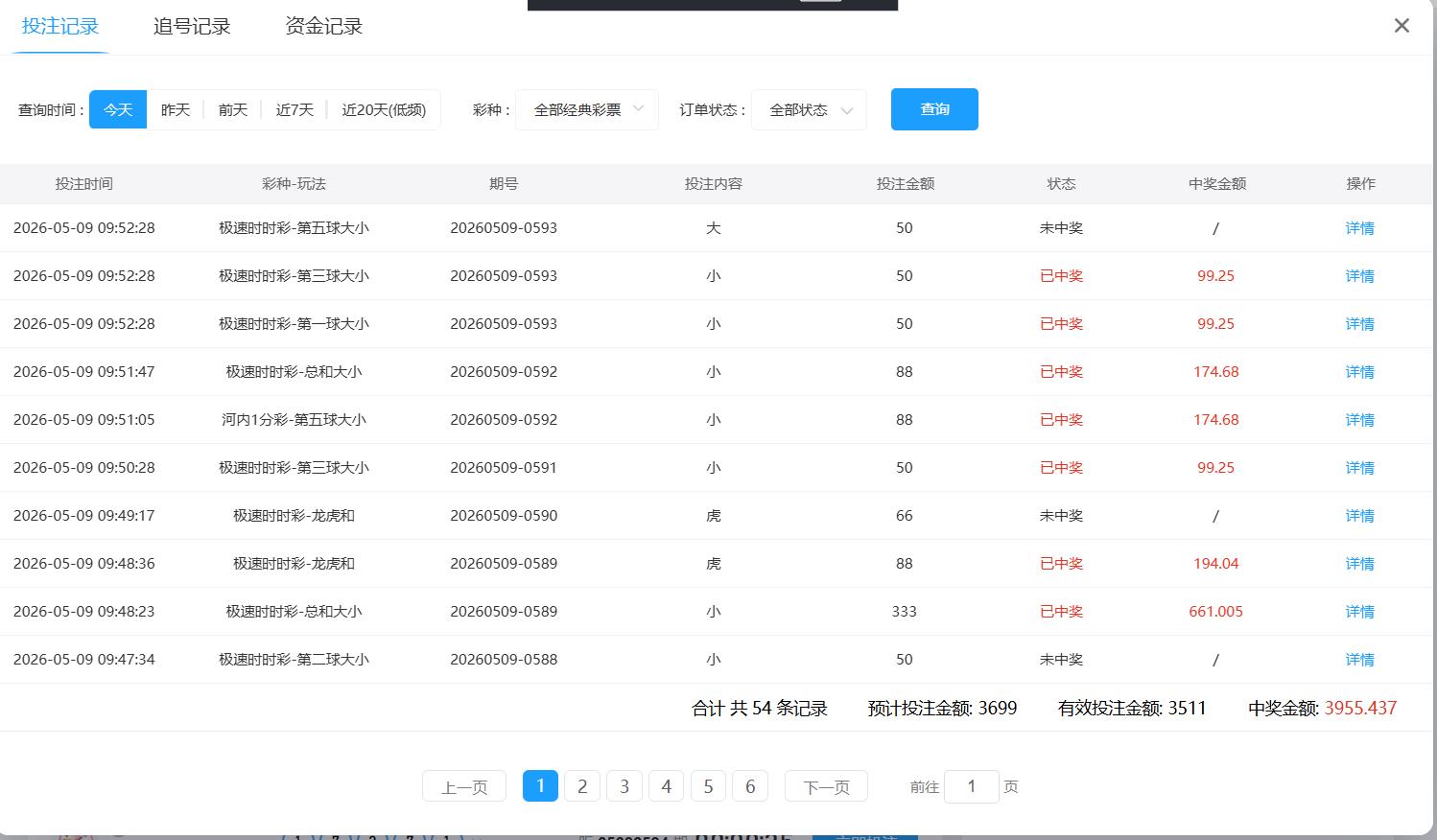The image size is (1437, 840).
Task: Expand the 全部状态 order status dropdown
Action: pos(809,109)
